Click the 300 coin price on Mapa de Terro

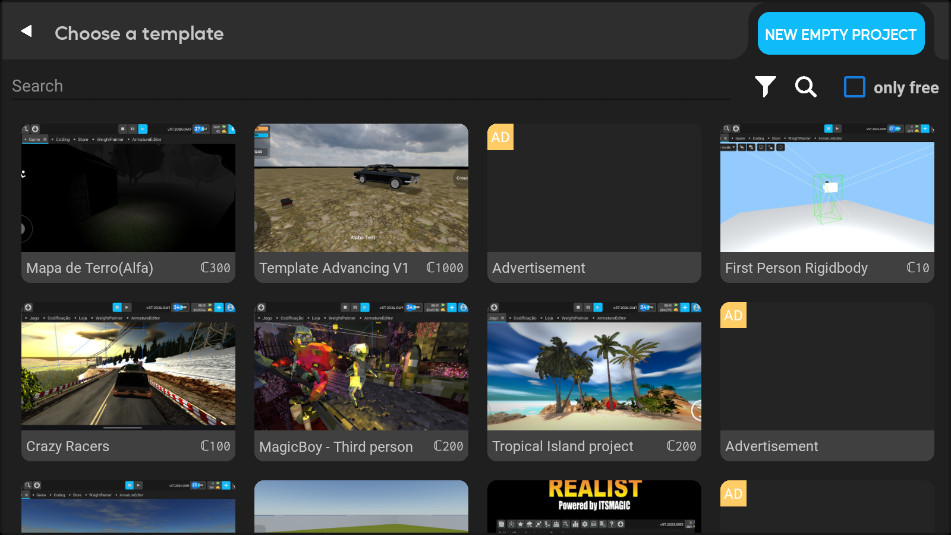(215, 268)
